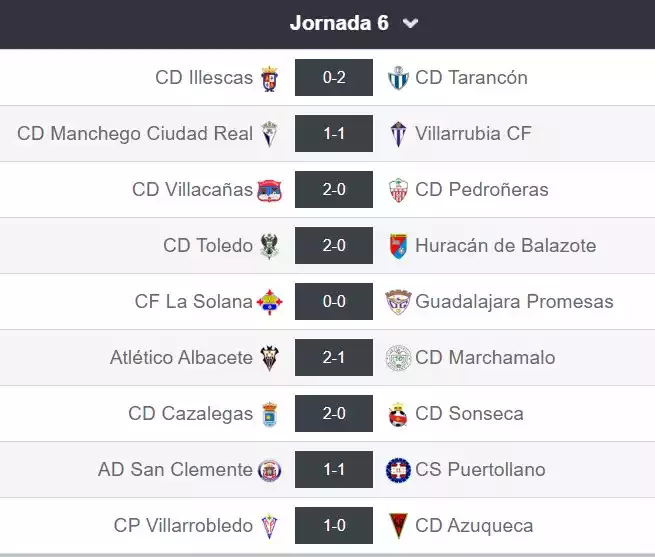Open the CD Manchego Ciudad Real link
This screenshot has height=557, width=655.
click(x=135, y=134)
